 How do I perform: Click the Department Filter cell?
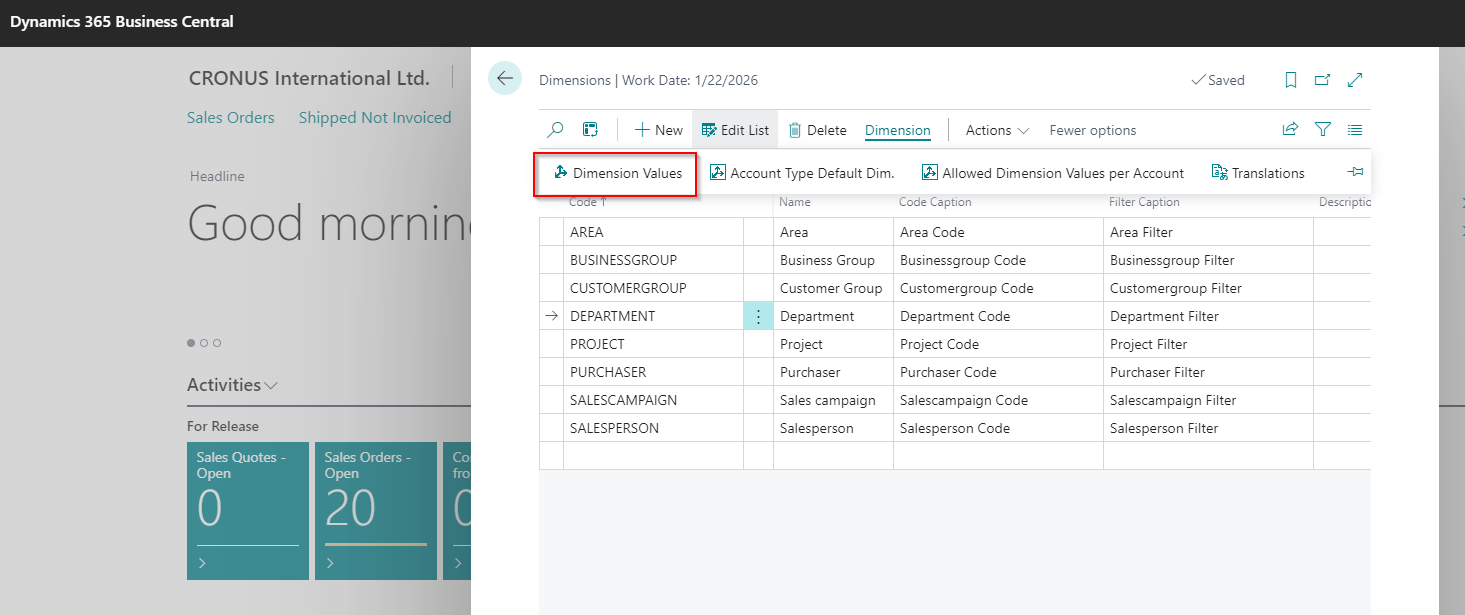(1208, 316)
